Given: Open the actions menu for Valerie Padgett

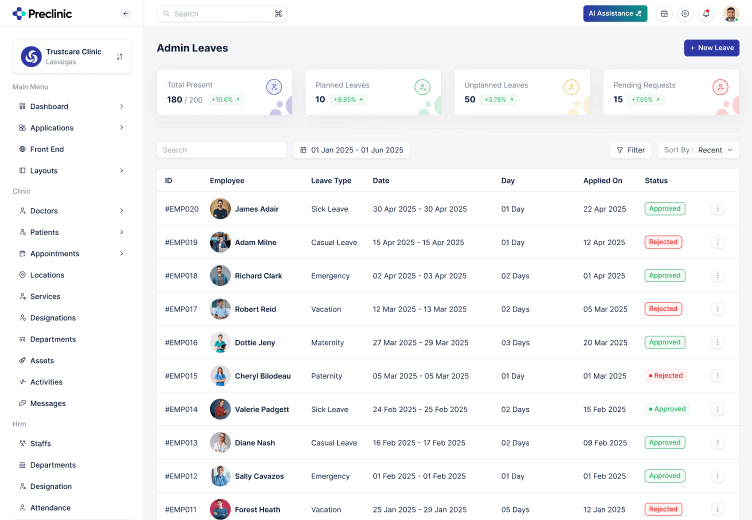Looking at the screenshot, I should (x=717, y=409).
